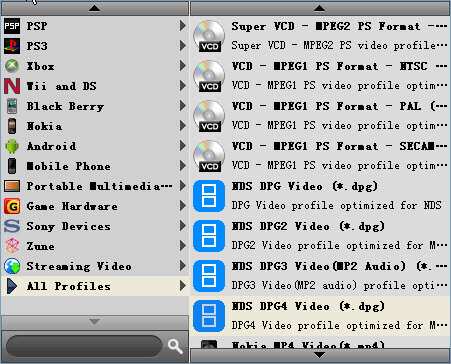Open the Wii and DS category

pyautogui.click(x=95, y=86)
